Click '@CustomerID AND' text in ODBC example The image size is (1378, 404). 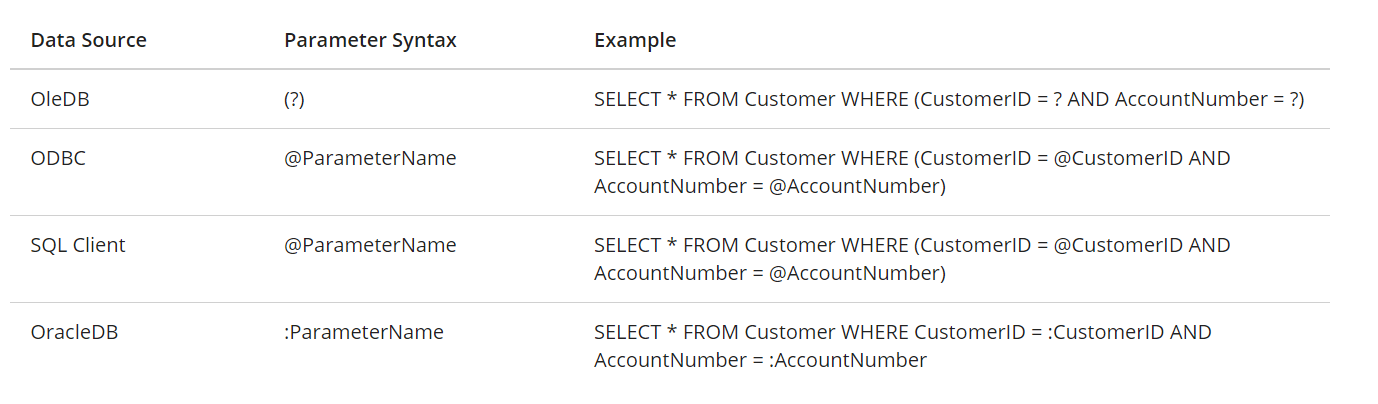pos(1142,158)
